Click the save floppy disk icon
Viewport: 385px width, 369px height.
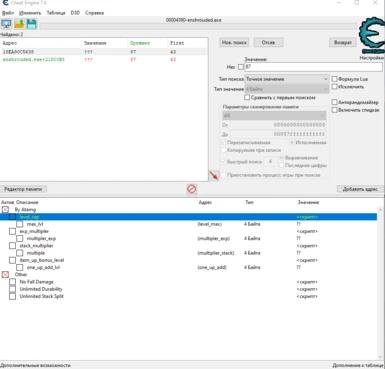tap(32, 24)
